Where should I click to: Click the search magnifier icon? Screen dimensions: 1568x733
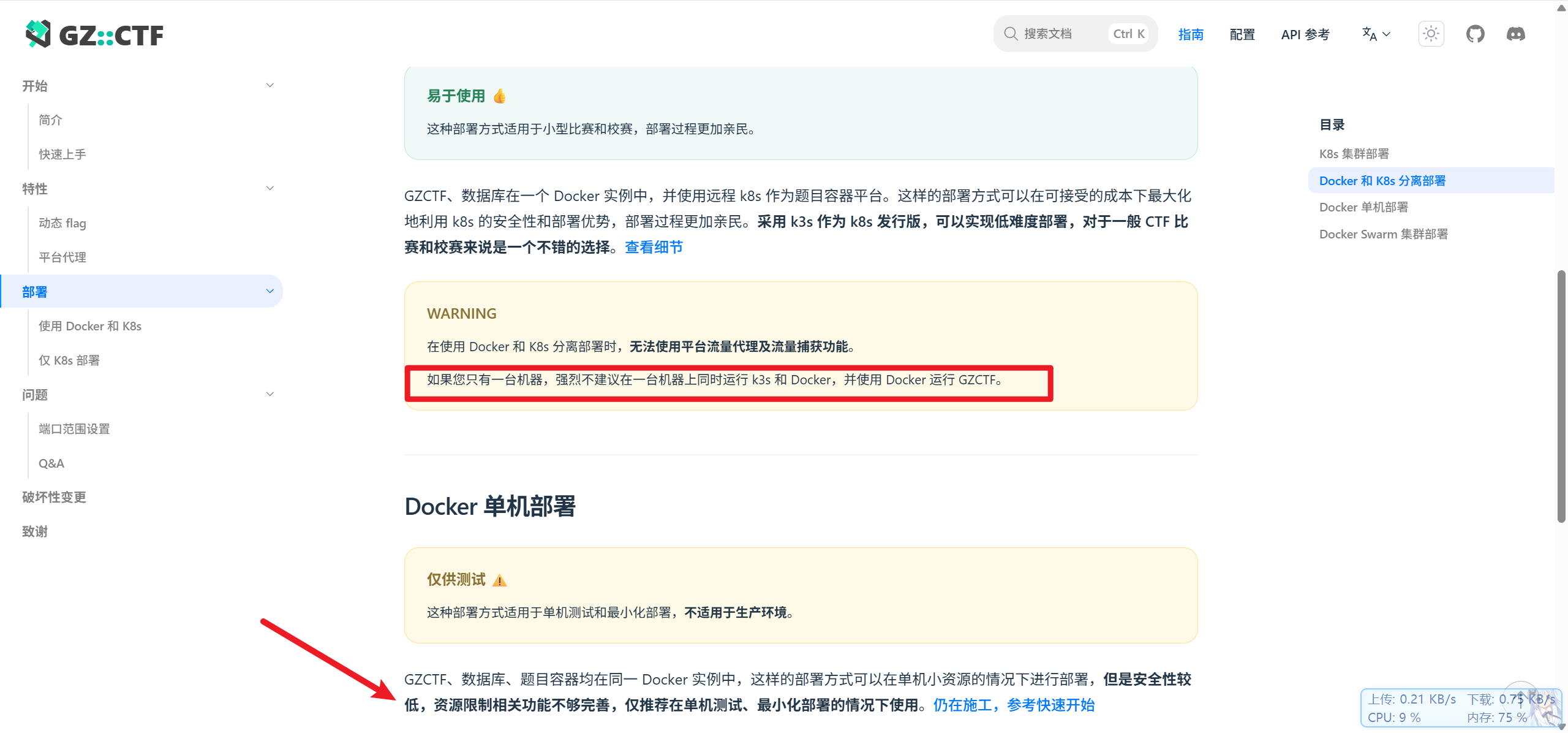tap(1011, 34)
